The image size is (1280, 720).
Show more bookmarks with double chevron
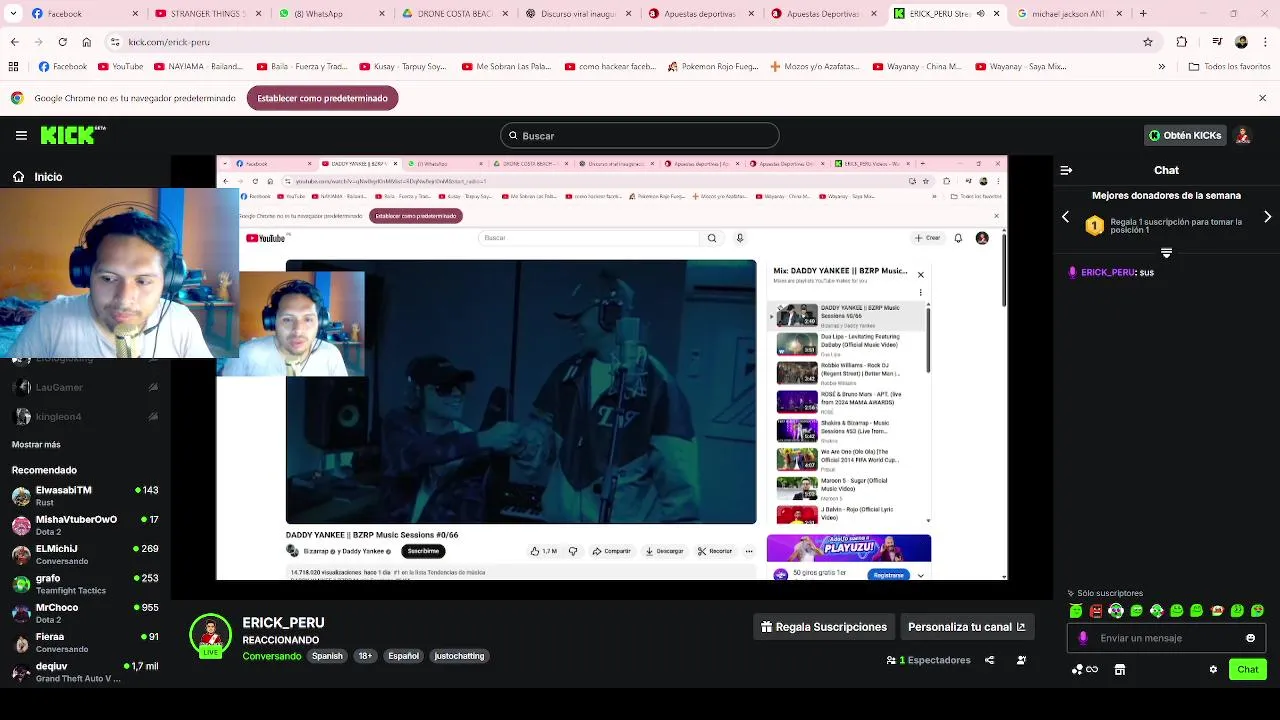(1164, 67)
